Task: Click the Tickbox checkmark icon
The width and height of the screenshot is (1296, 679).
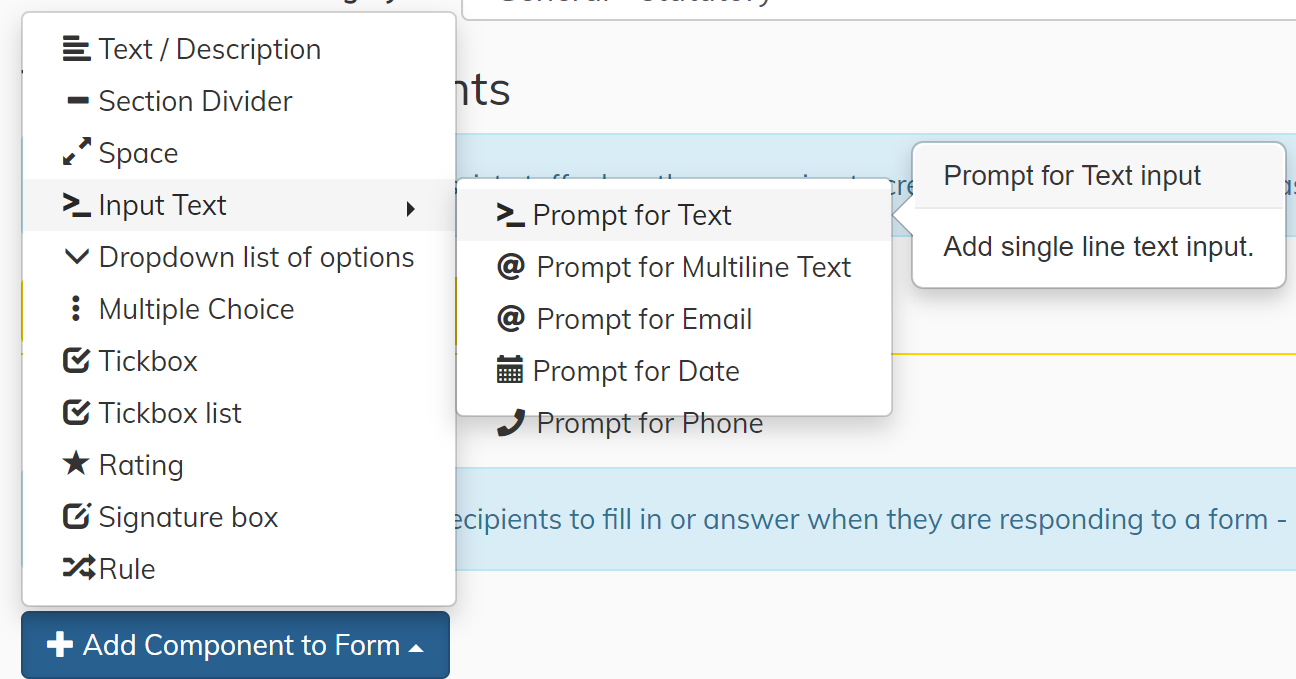Action: pos(76,361)
